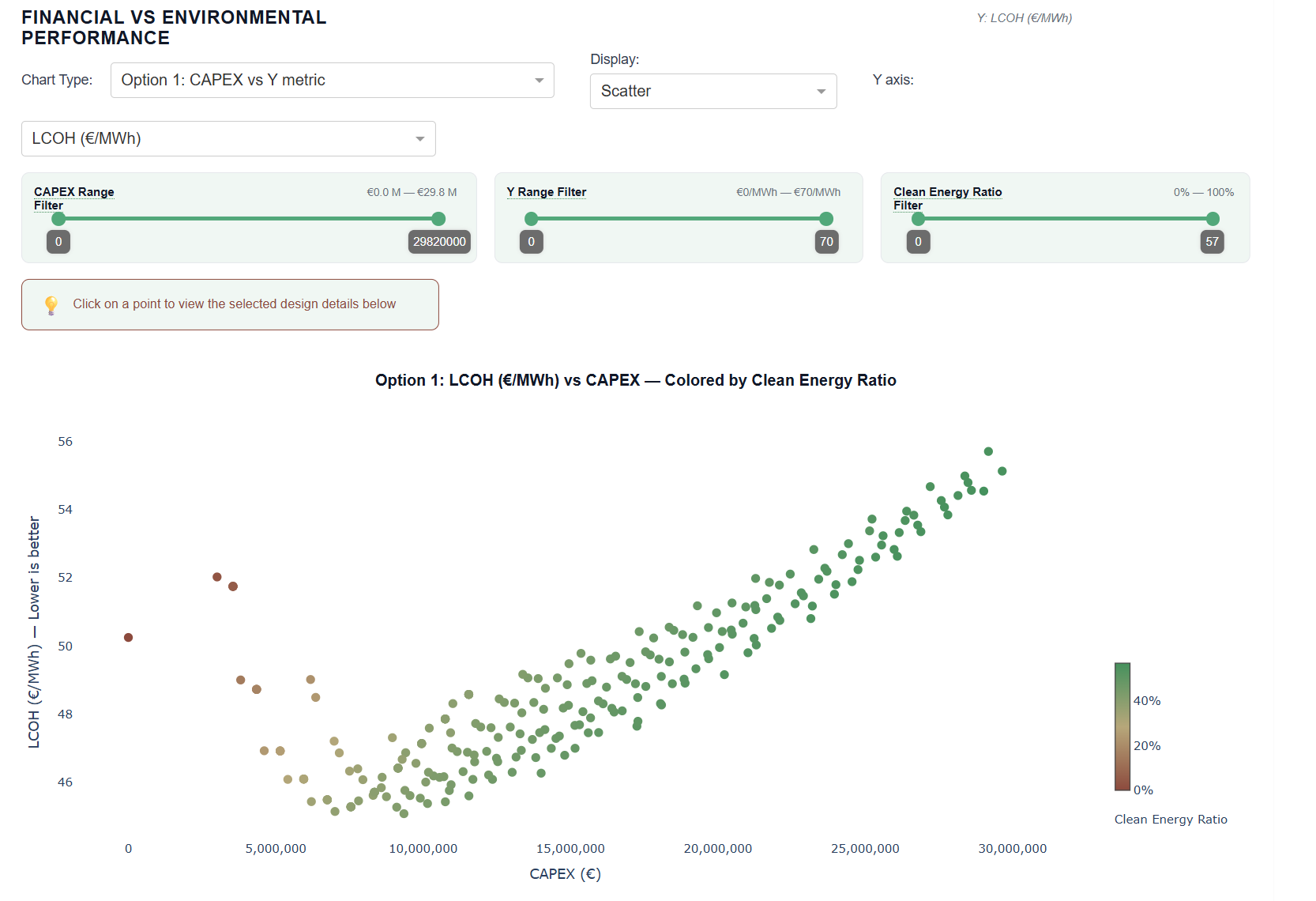This screenshot has height=901, width=1316.
Task: Click the 70 value badge on Y Range
Action: (826, 242)
